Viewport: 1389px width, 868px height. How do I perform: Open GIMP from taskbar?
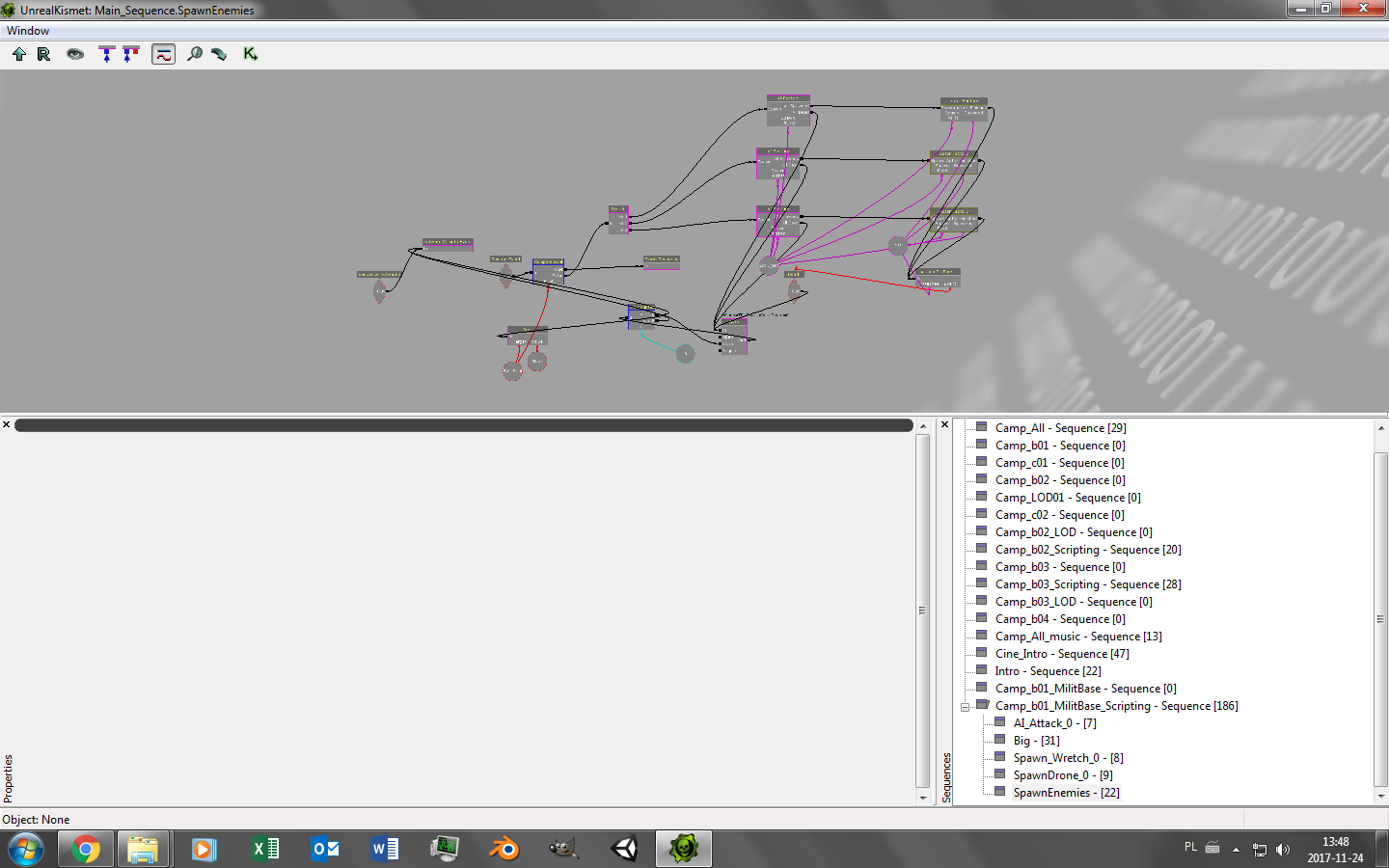tap(563, 850)
